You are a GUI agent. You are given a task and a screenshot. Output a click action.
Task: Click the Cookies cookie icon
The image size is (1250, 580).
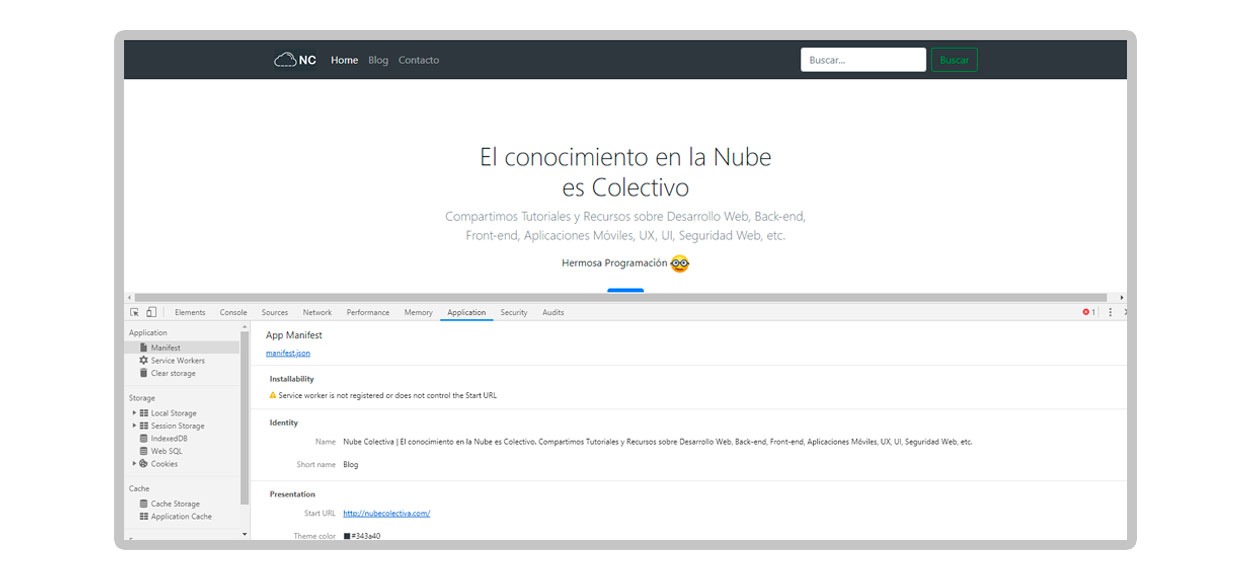coord(144,464)
